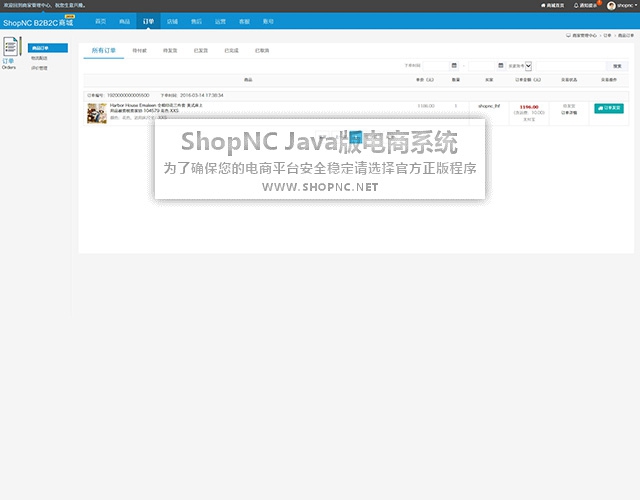Click the 订单 breadcrumb link
Image resolution: width=640 pixels, height=500 pixels.
pyautogui.click(x=607, y=36)
